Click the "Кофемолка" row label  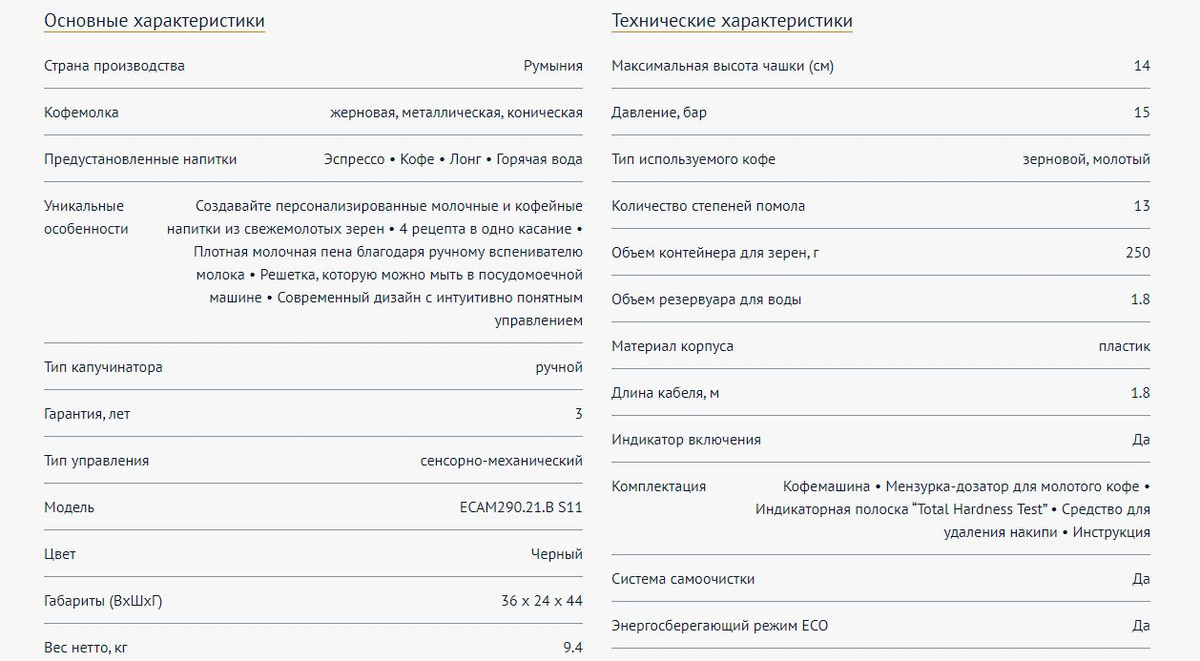pyautogui.click(x=81, y=113)
